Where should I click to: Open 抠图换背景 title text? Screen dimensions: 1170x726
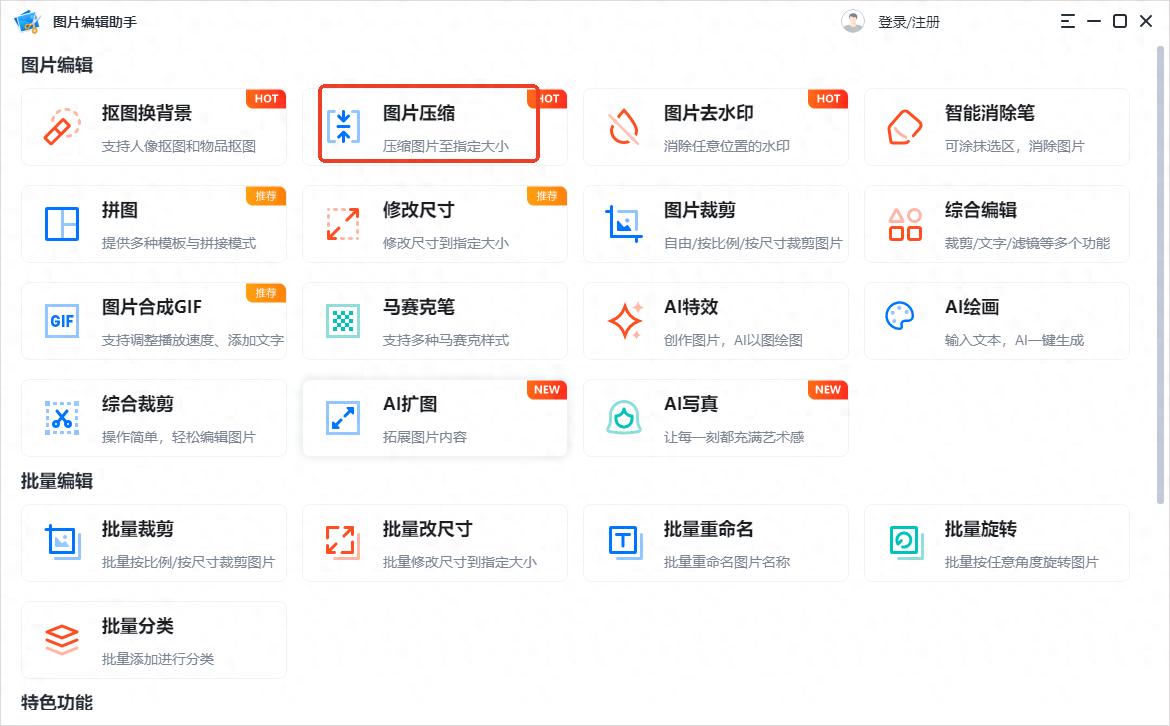[x=147, y=113]
